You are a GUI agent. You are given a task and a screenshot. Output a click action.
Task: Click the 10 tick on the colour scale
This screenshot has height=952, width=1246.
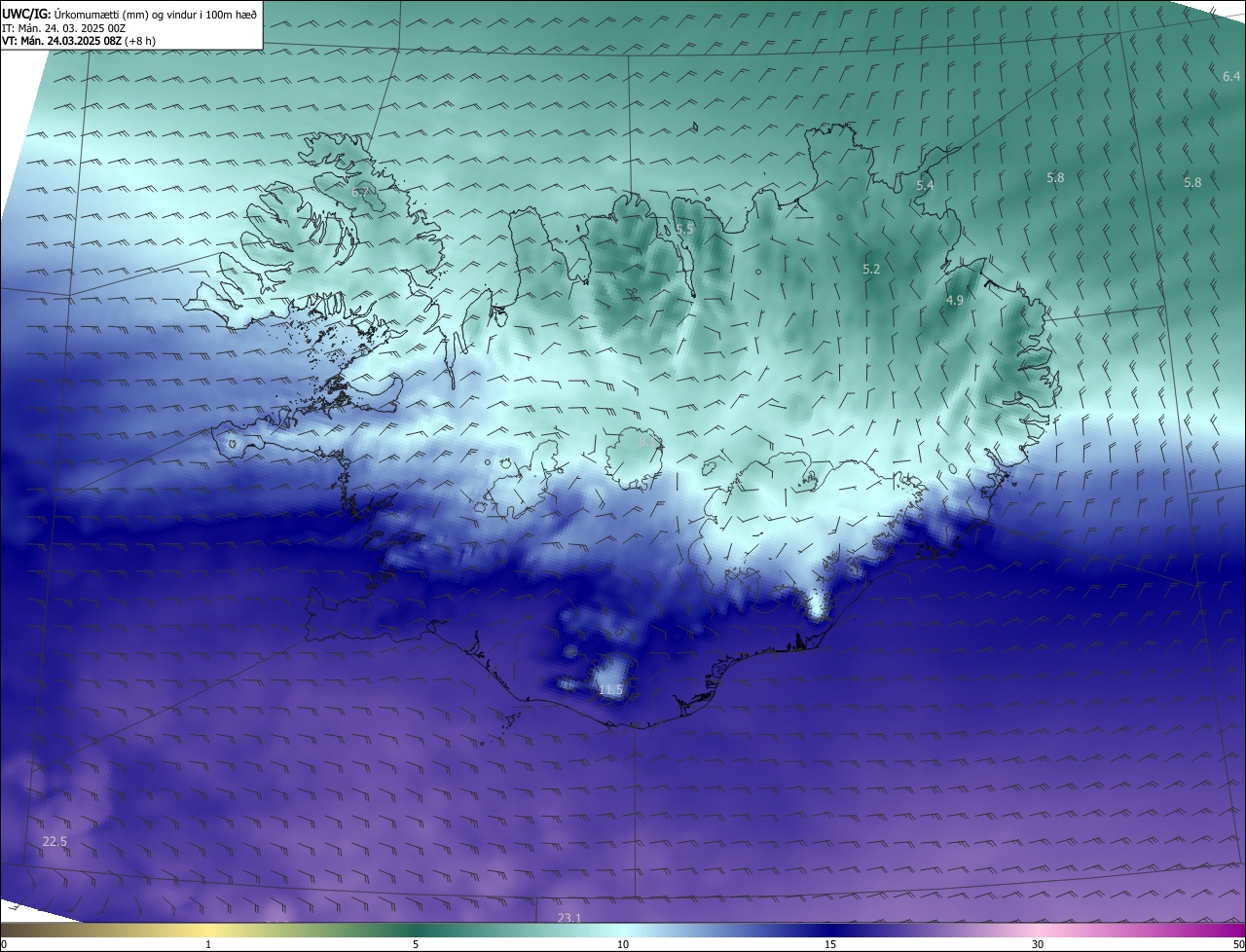pos(623,944)
